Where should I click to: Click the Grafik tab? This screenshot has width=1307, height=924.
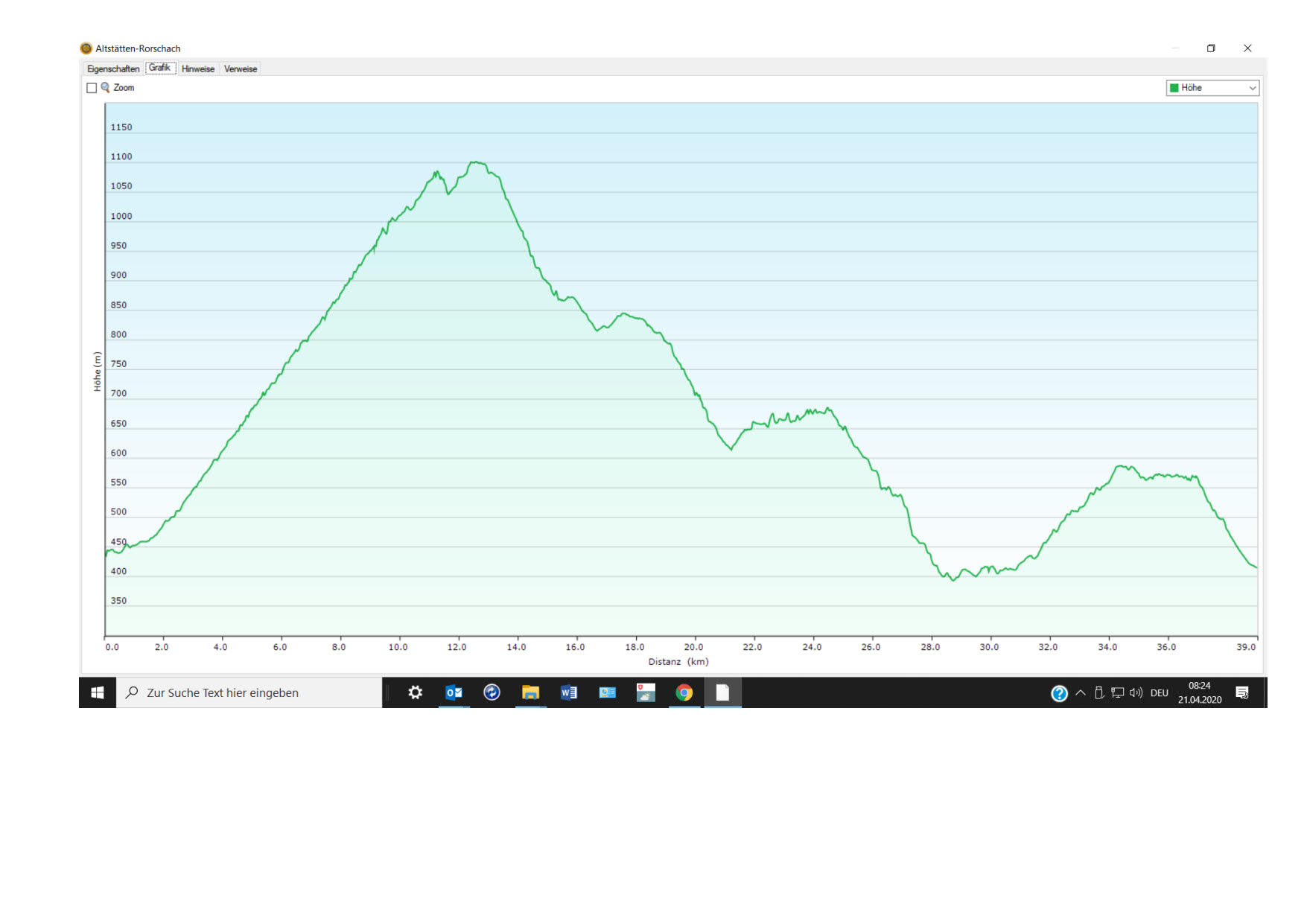(x=159, y=68)
